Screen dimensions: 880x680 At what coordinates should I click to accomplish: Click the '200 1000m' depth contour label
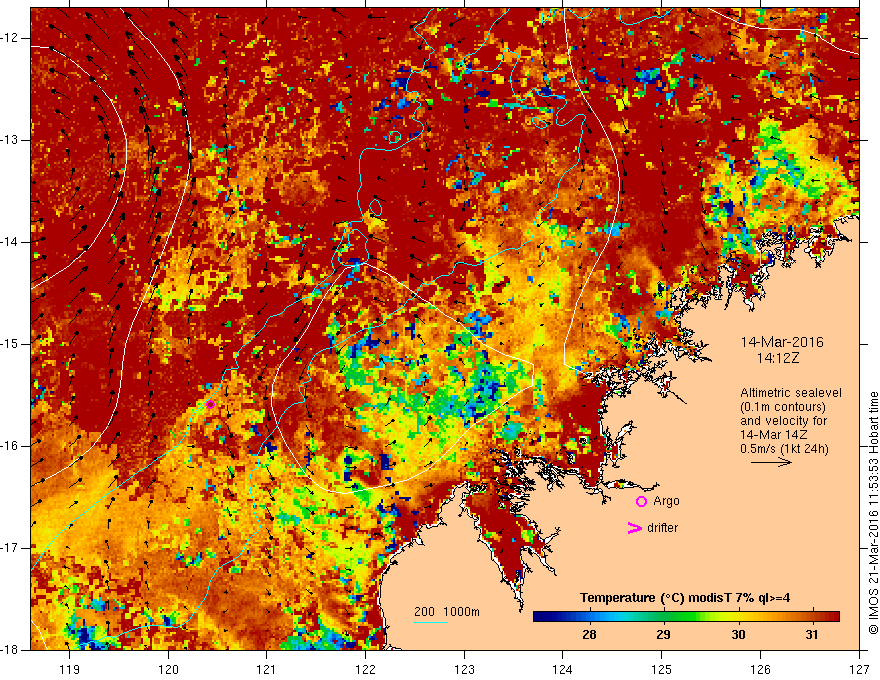point(447,612)
